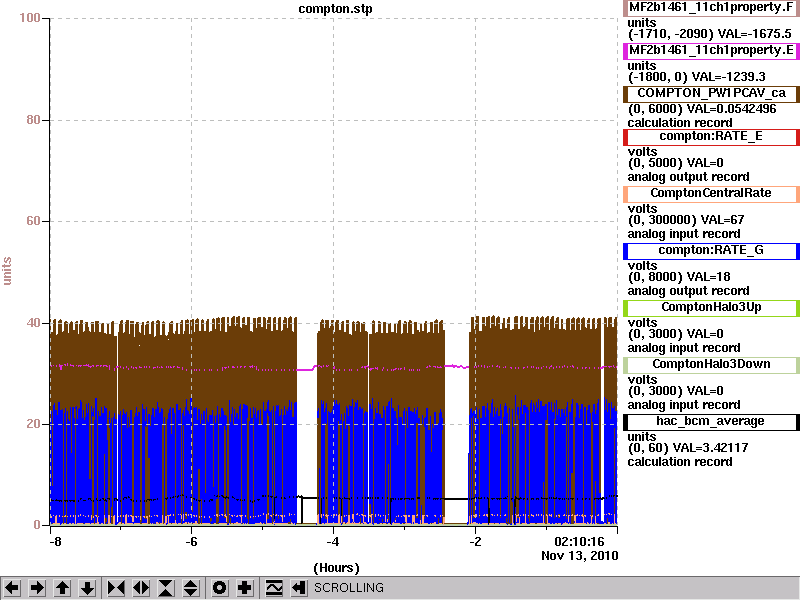The height and width of the screenshot is (600, 800).
Task: Click the vertical 'units' axis label
Action: (x=7, y=271)
